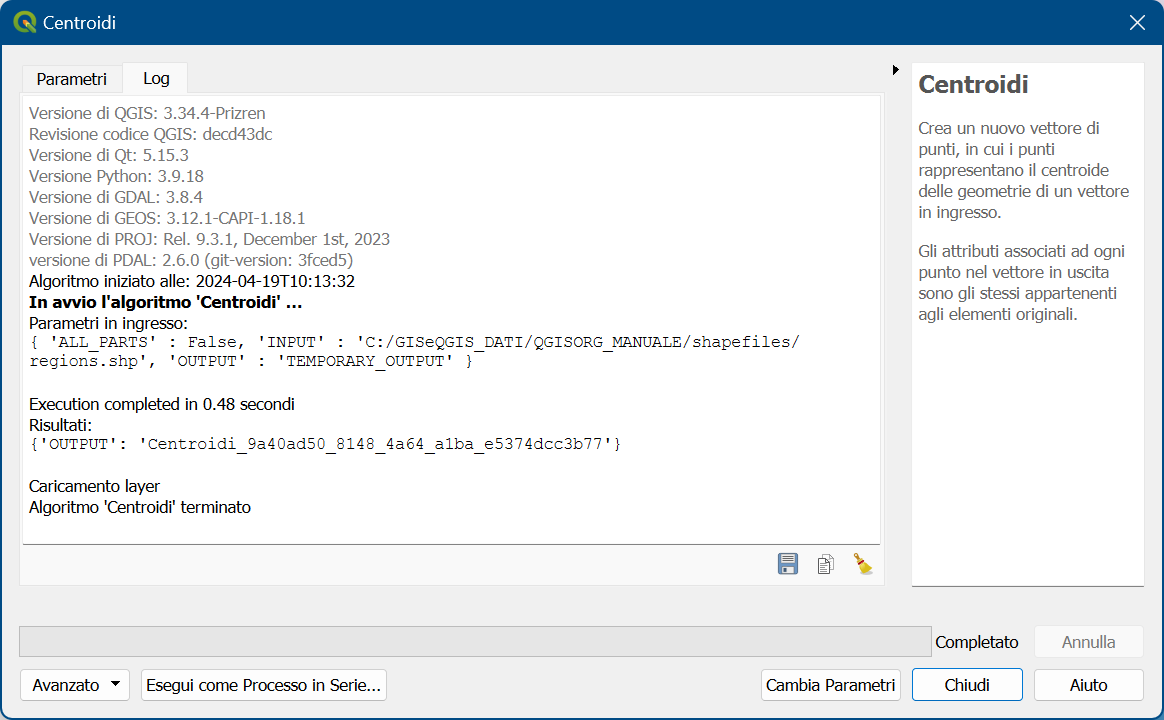1164x720 pixels.
Task: Click the 'Crea un nuovo vettore' help paragraph
Action: pos(1024,170)
